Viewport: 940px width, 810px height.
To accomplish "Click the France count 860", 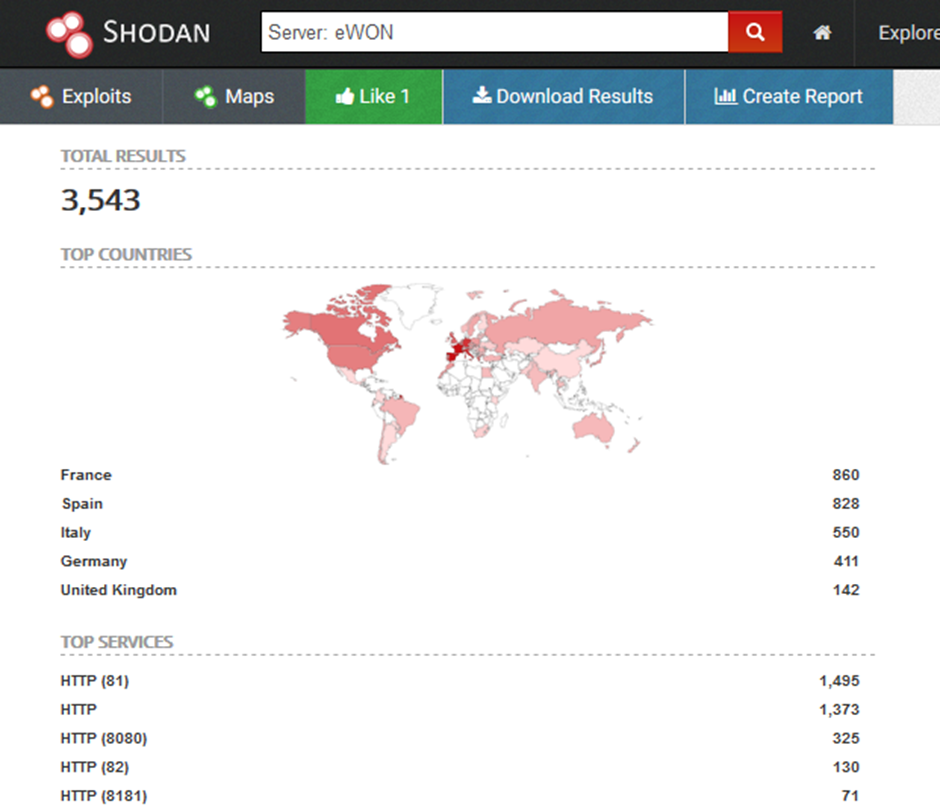I will tap(845, 475).
